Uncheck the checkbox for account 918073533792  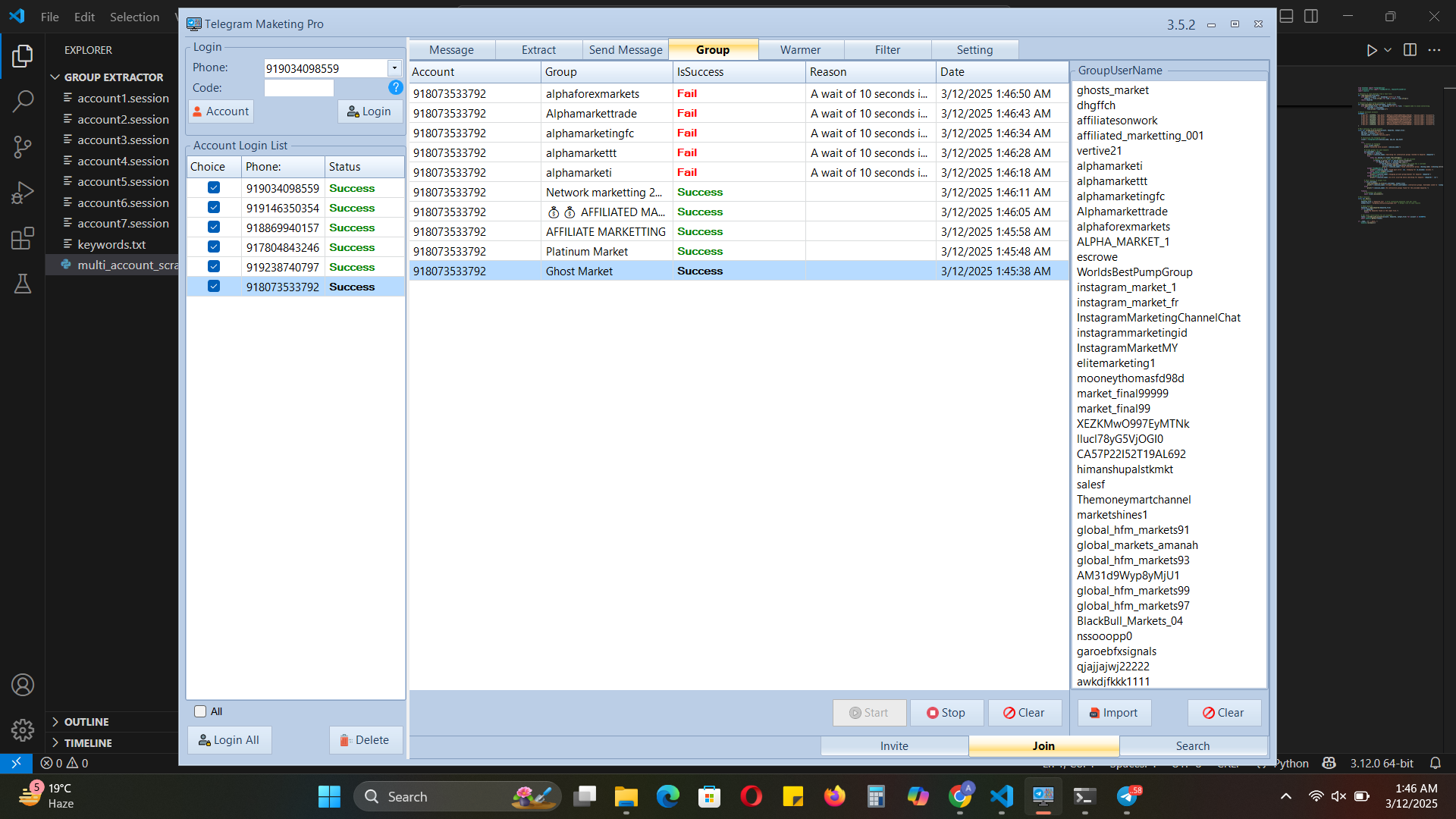[x=214, y=287]
